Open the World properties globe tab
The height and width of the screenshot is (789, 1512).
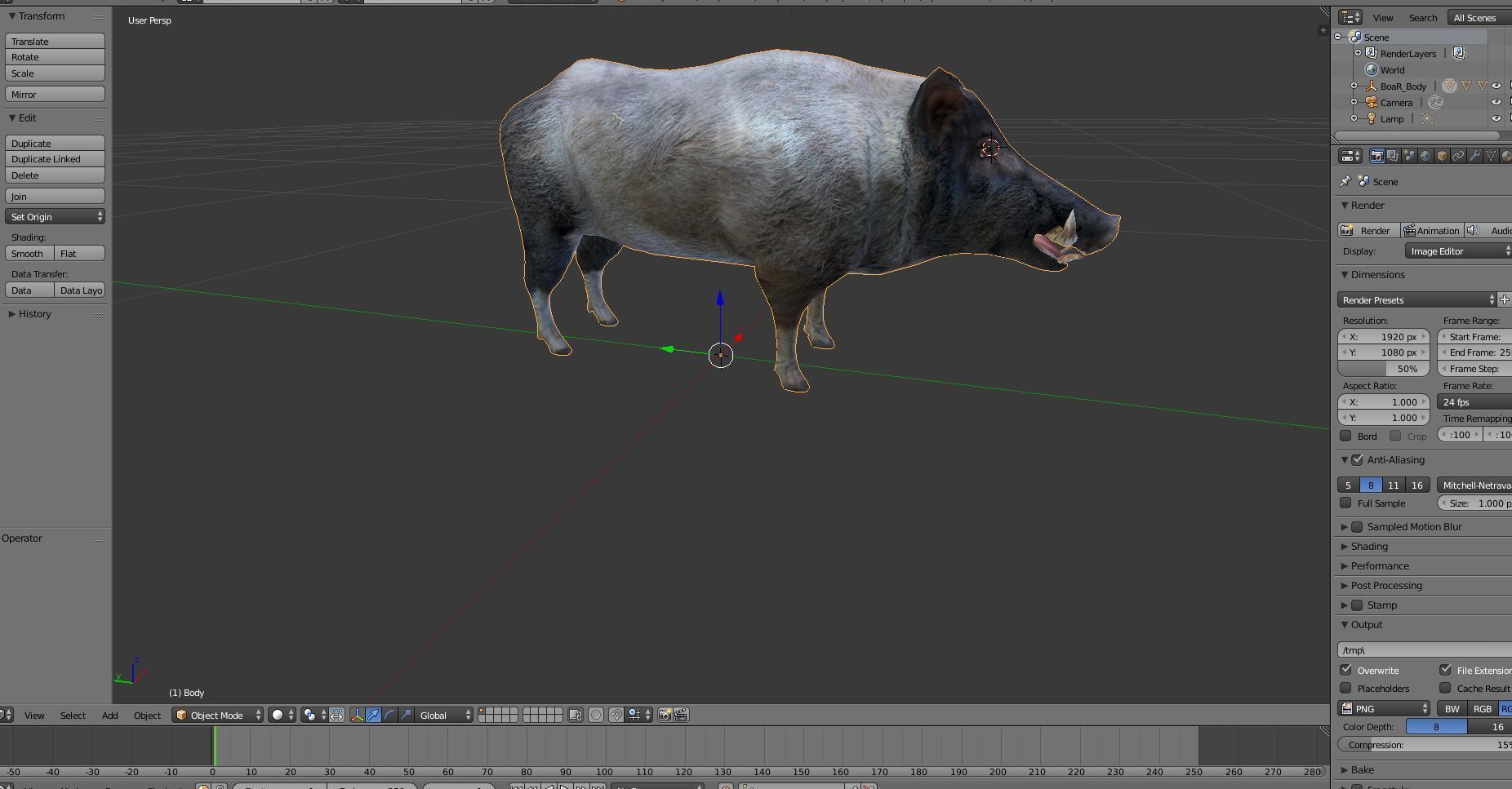[1425, 156]
